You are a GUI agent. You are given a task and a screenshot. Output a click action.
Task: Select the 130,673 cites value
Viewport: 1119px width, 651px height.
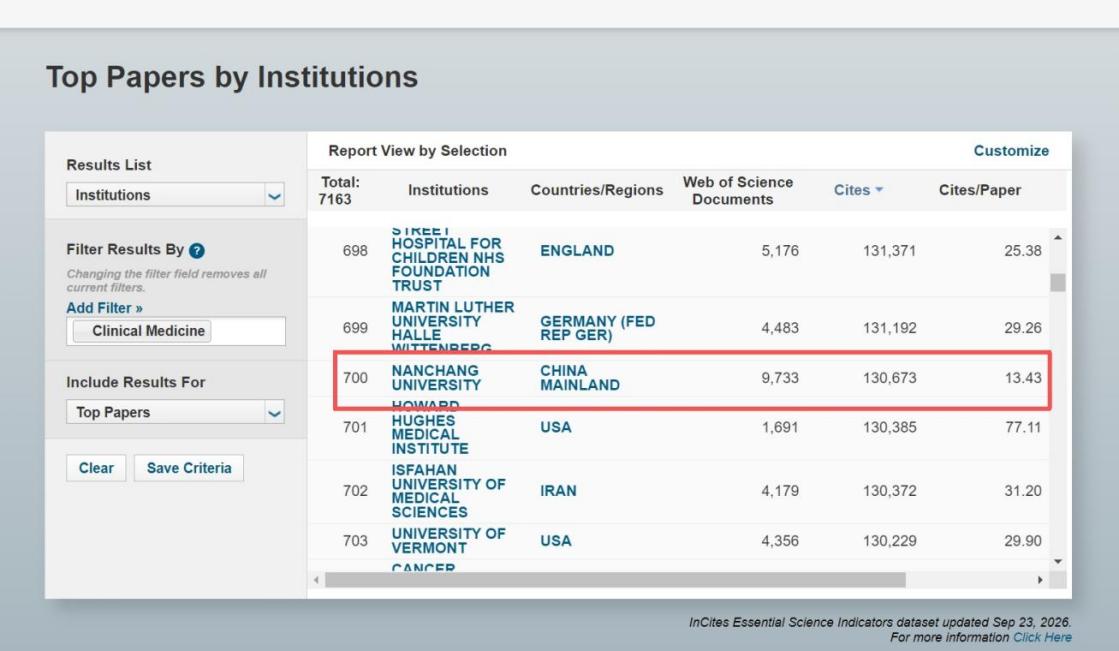click(x=889, y=378)
